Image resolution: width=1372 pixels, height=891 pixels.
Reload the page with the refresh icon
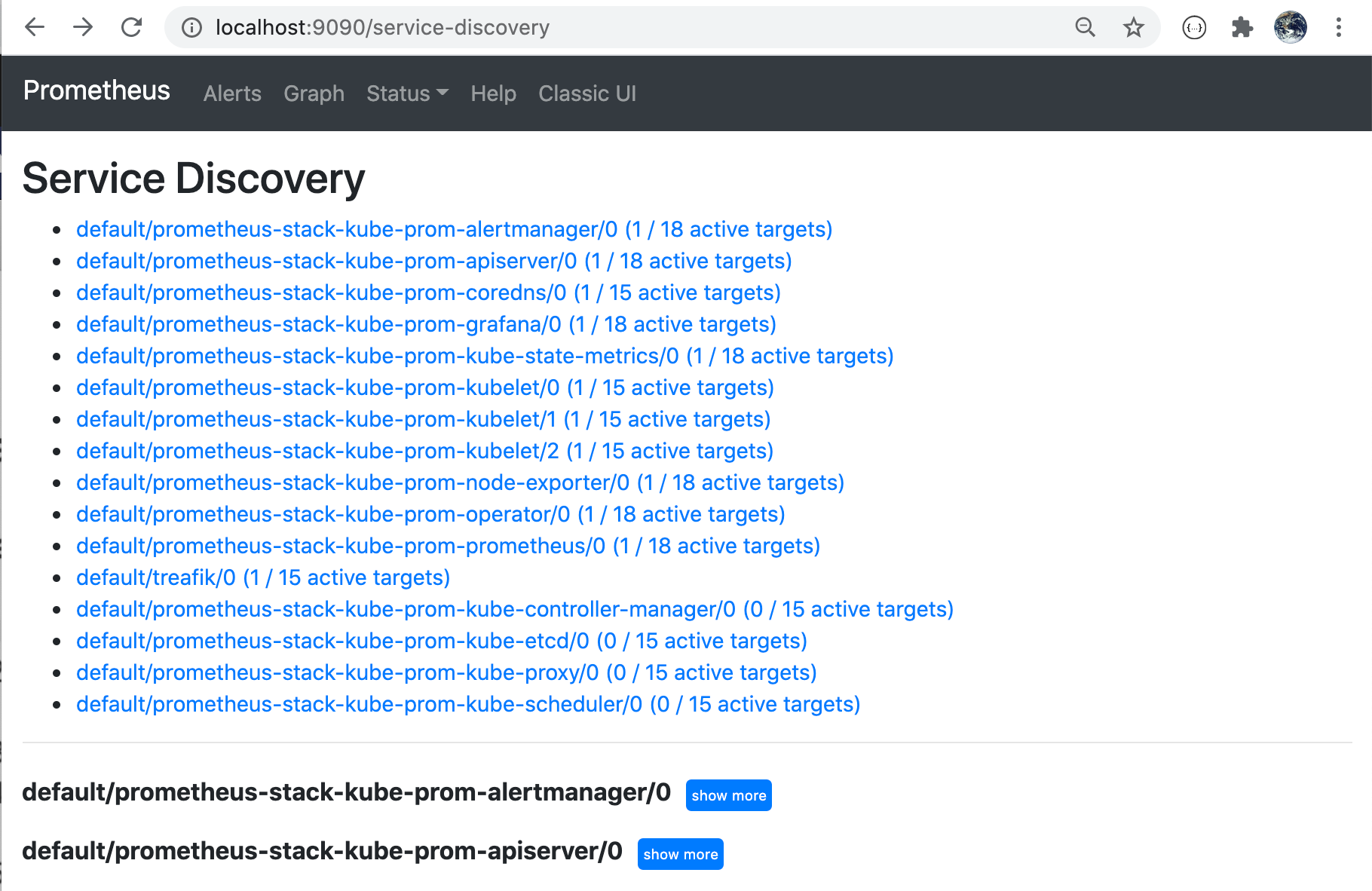click(132, 28)
